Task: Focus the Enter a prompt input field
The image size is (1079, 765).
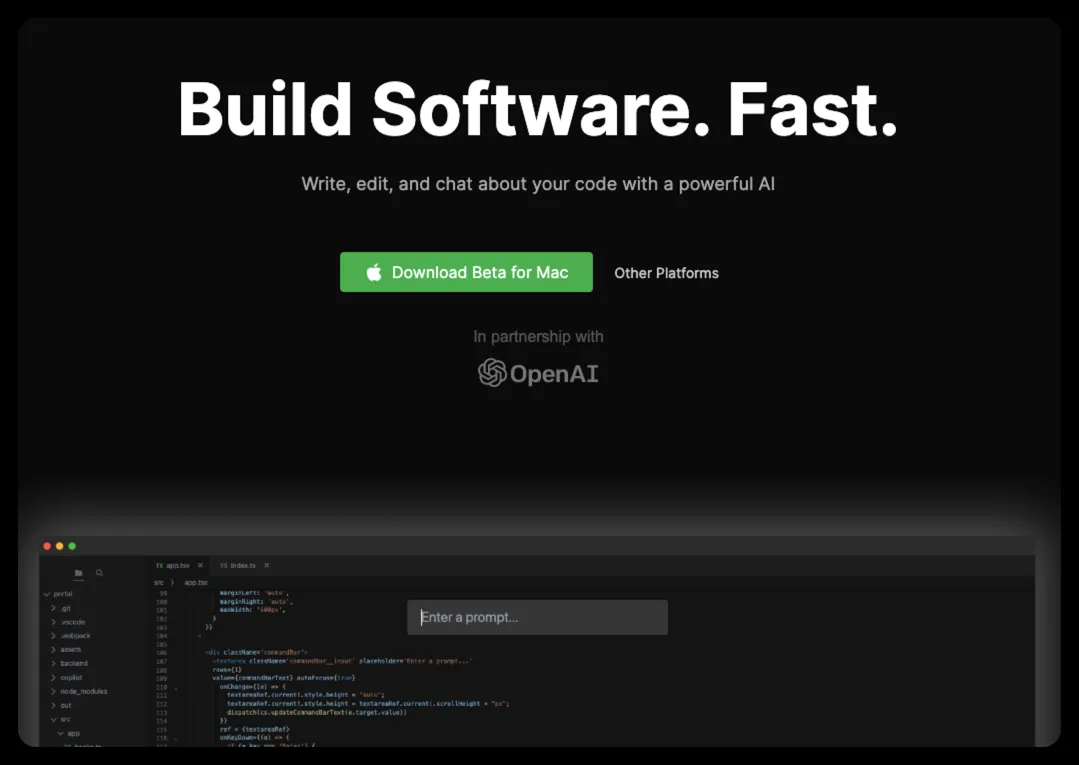Action: click(x=537, y=617)
